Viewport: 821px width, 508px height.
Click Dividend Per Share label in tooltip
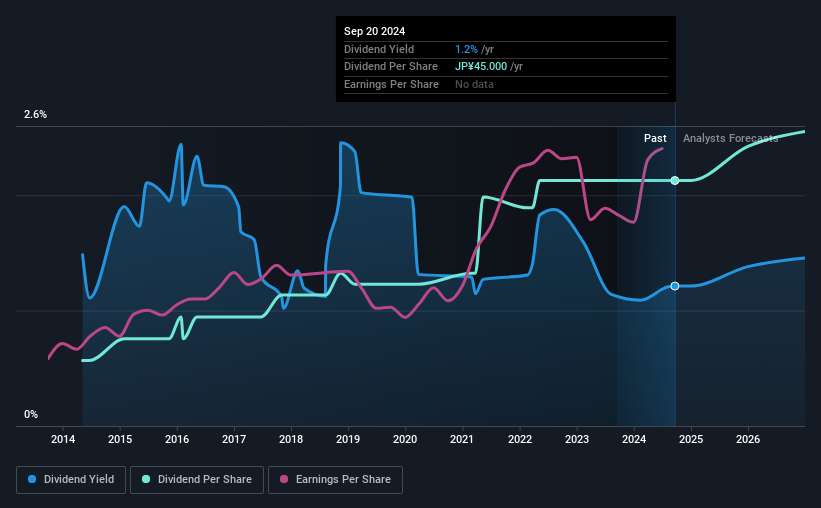pyautogui.click(x=391, y=67)
